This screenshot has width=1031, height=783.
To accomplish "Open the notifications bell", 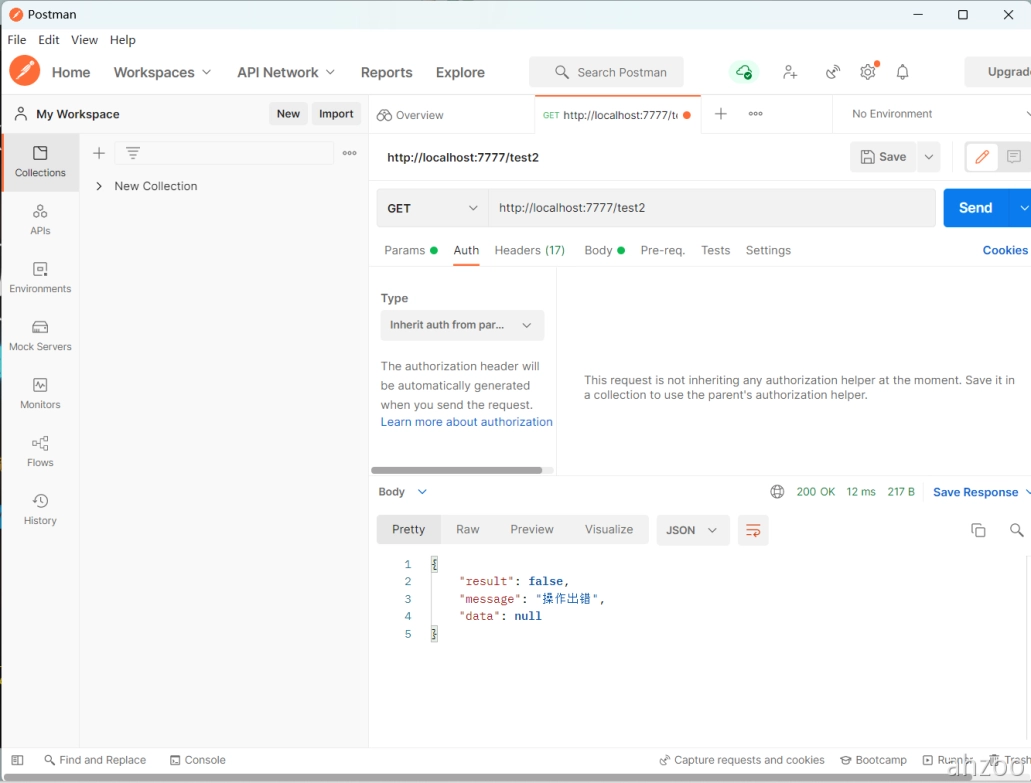I will tap(902, 72).
